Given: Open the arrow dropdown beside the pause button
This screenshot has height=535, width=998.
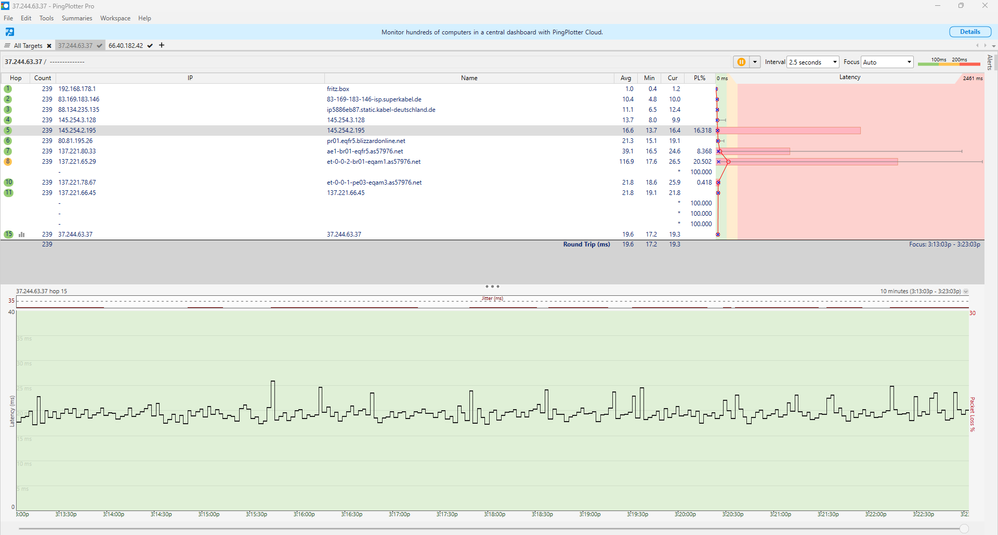Looking at the screenshot, I should coord(755,62).
